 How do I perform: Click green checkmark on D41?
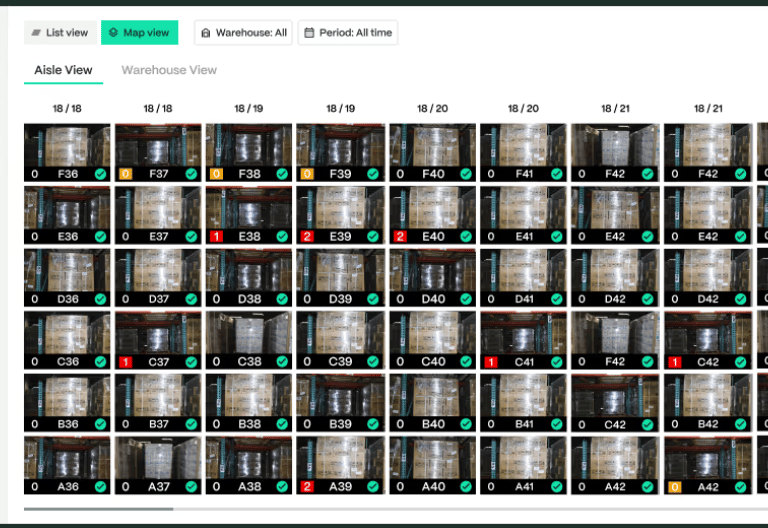point(557,299)
